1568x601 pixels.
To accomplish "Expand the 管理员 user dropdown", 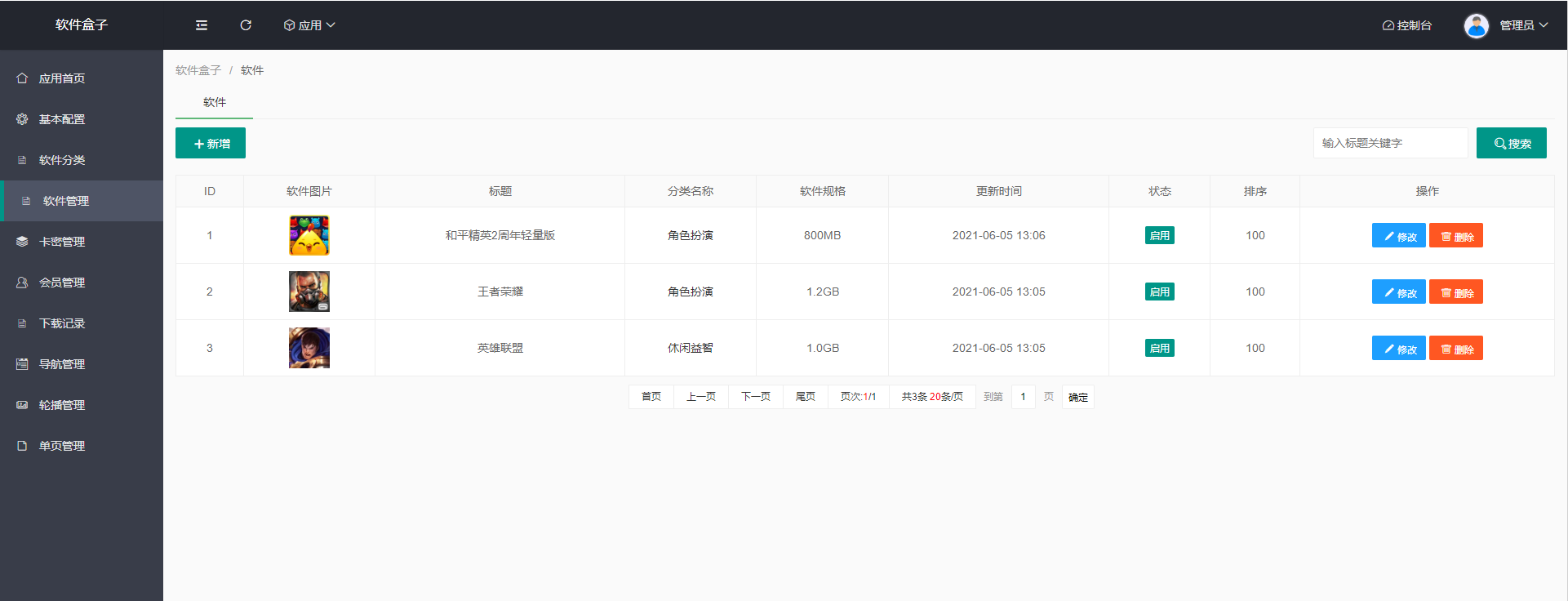I will [x=1523, y=25].
